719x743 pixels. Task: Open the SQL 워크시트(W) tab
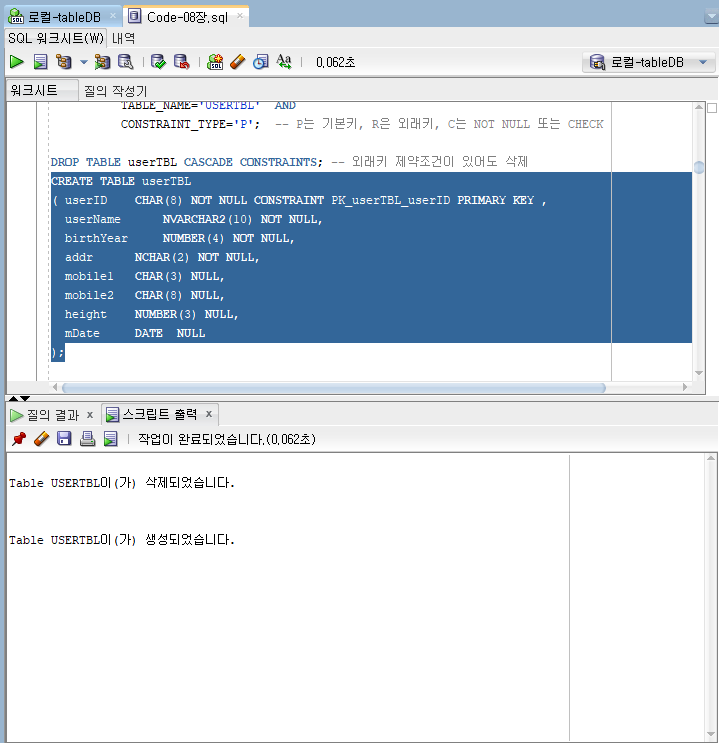point(56,38)
